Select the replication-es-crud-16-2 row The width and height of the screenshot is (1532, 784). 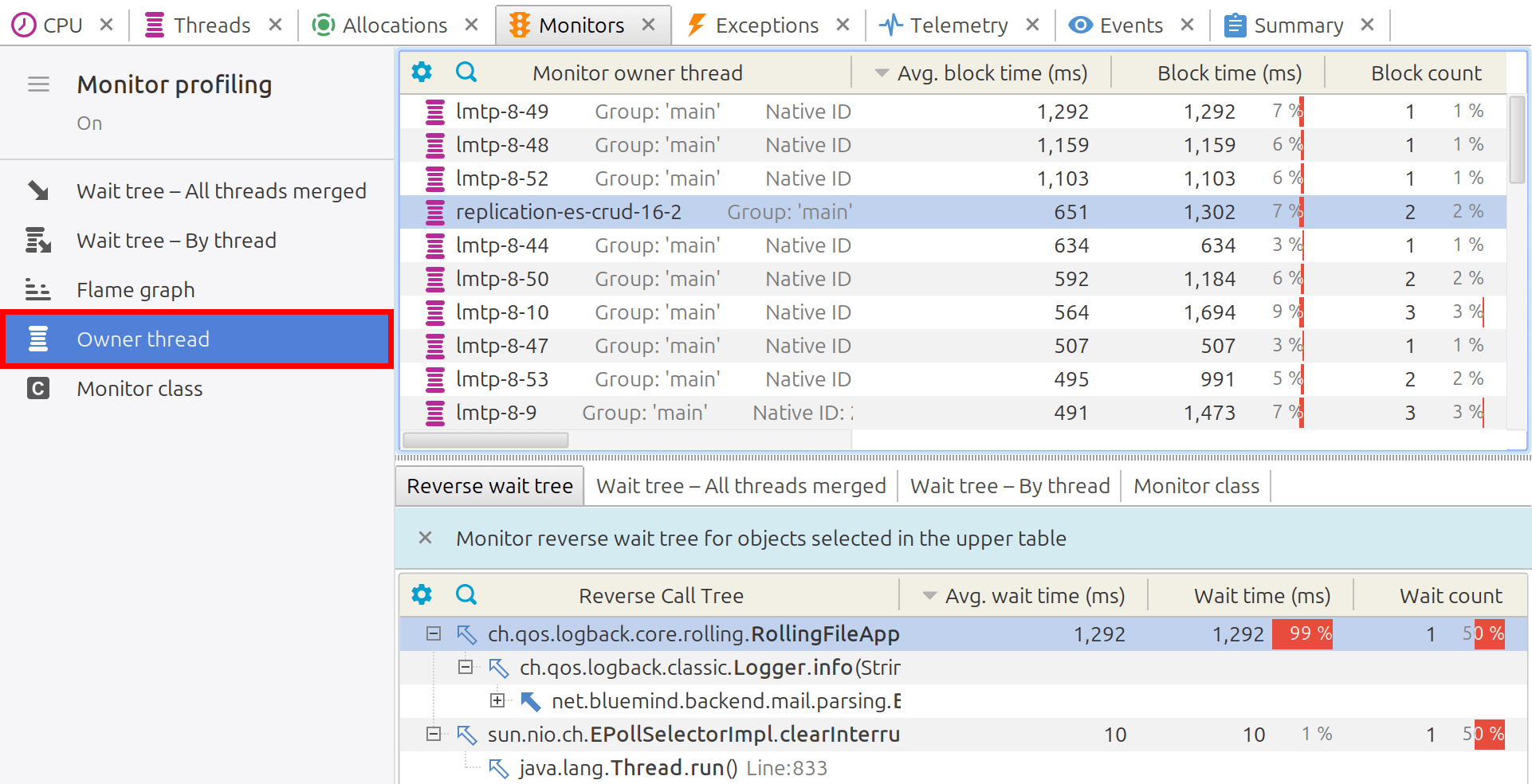(x=953, y=212)
